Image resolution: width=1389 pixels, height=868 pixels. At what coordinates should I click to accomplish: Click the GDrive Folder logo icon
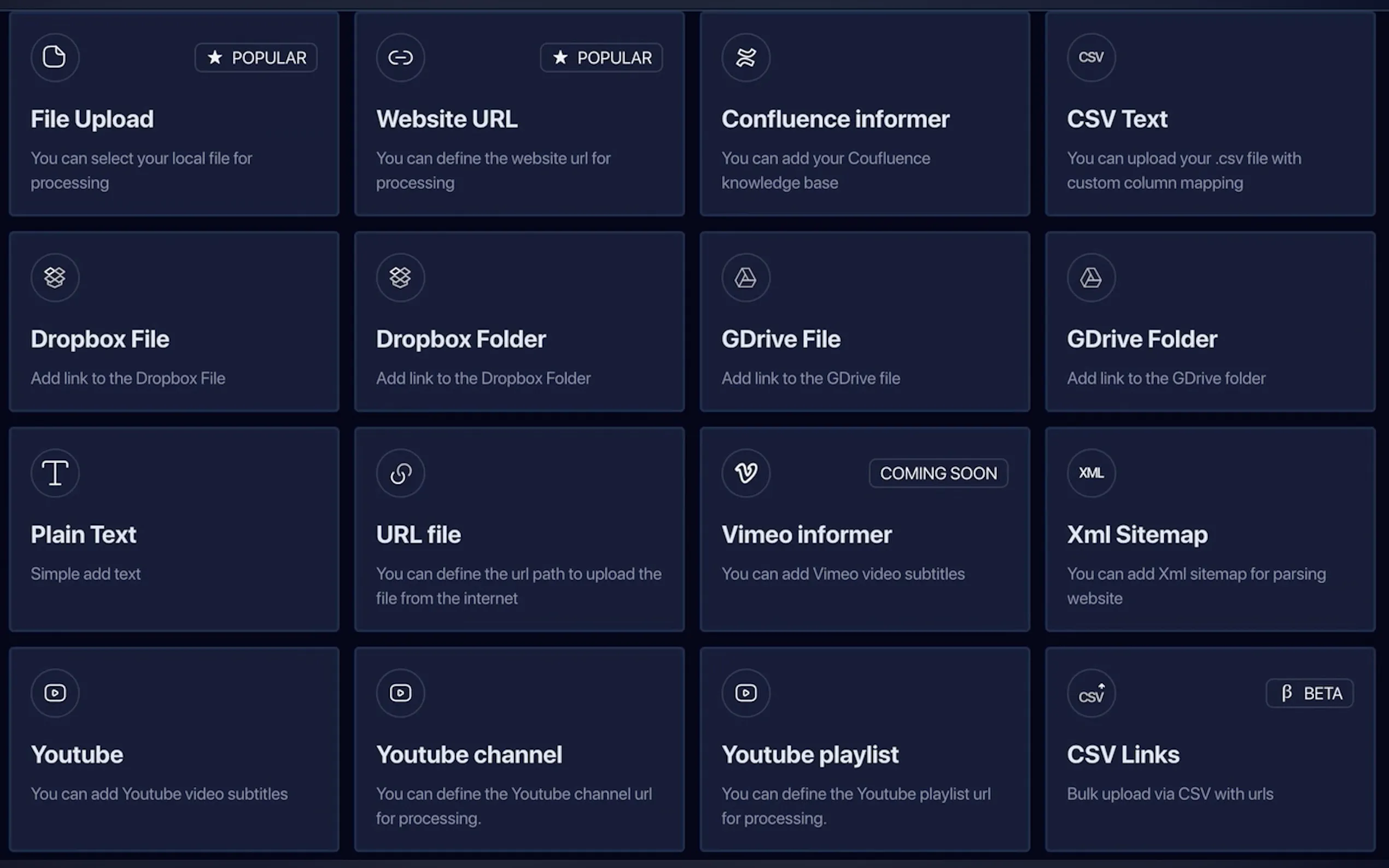coord(1091,277)
